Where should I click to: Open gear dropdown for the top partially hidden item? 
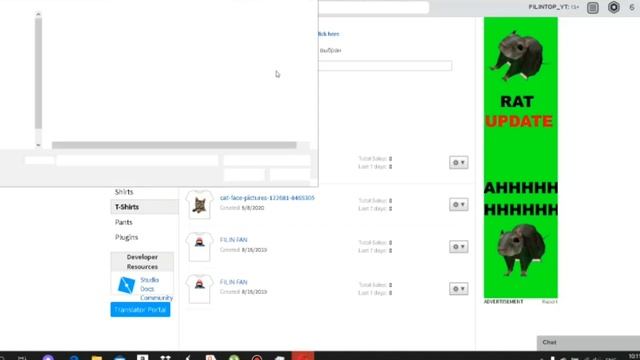pyautogui.click(x=458, y=162)
